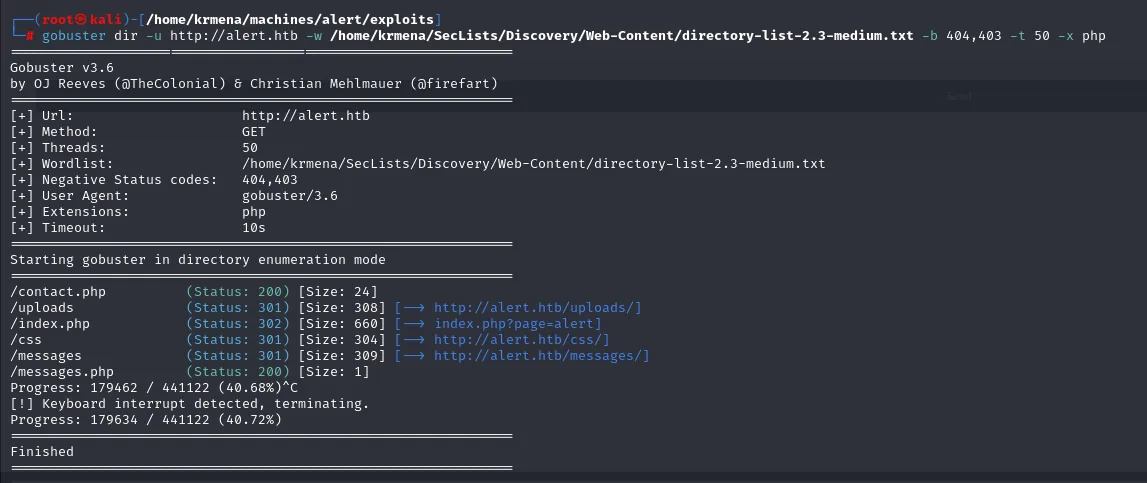This screenshot has height=483, width=1147.
Task: Click the Negative Status codes value 404,403
Action: (x=270, y=180)
